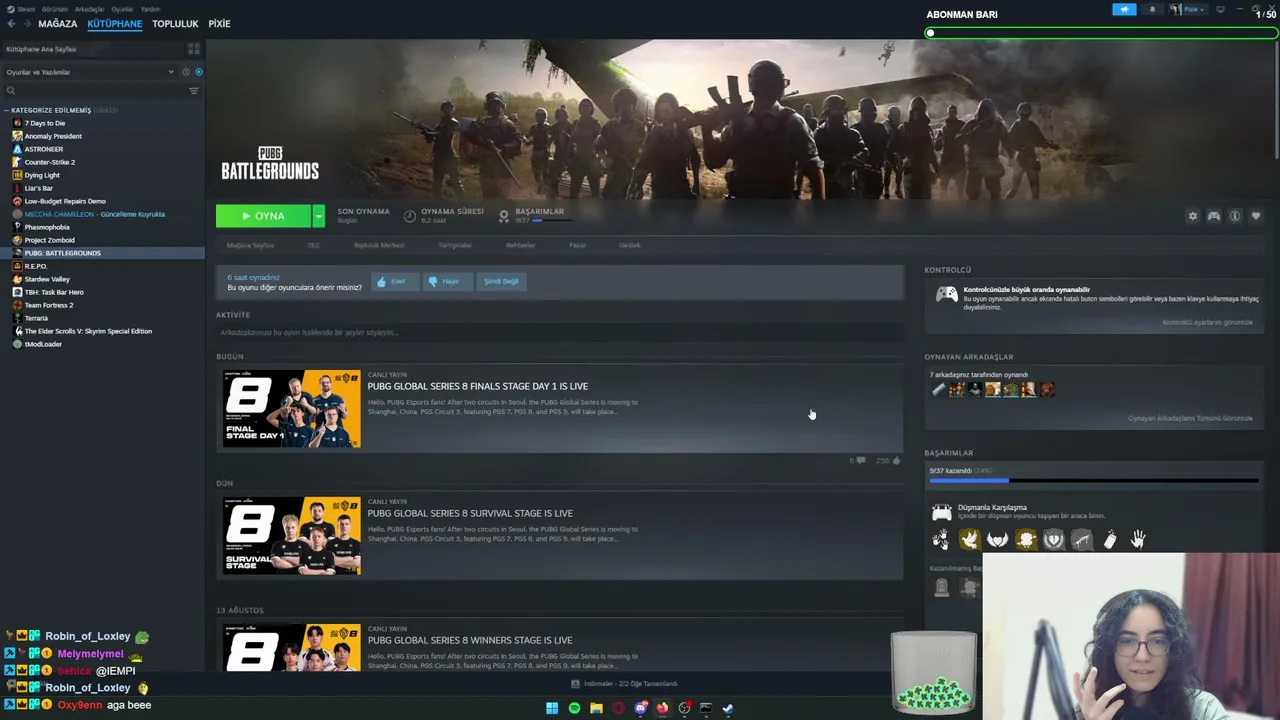Open controller settings link in Kontrolcü panel
Viewport: 1280px width, 720px height.
click(1207, 322)
